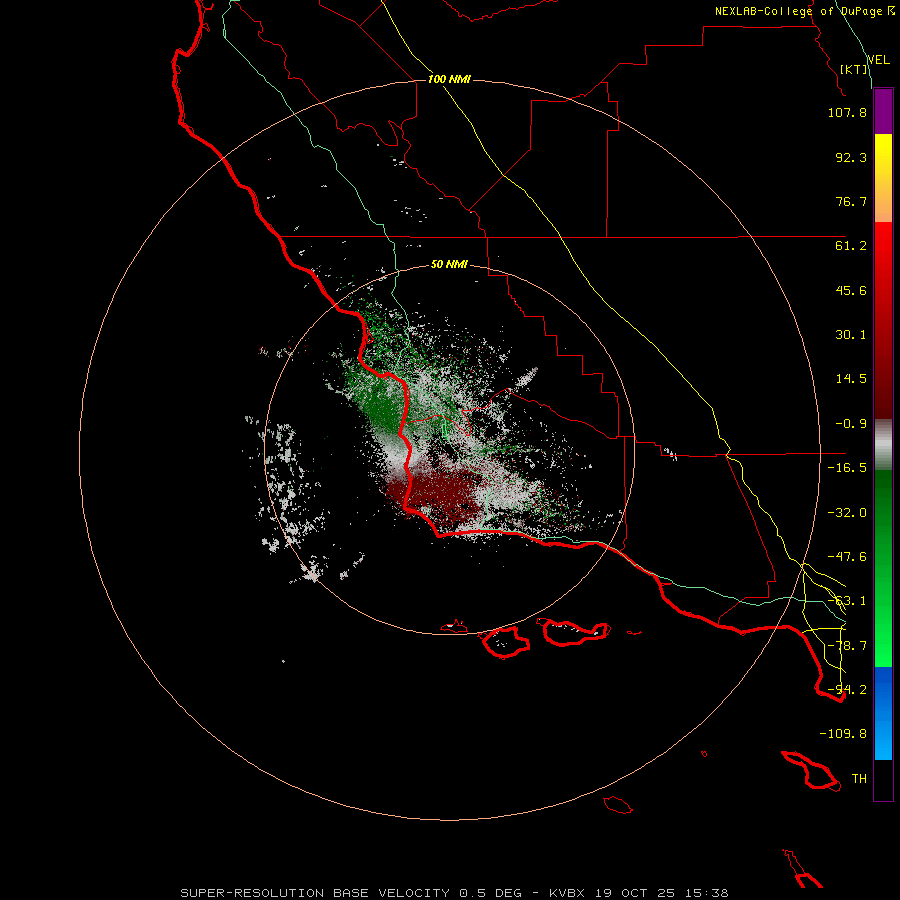The height and width of the screenshot is (900, 900).
Task: Click the 107.8 legend value
Action: coord(847,112)
